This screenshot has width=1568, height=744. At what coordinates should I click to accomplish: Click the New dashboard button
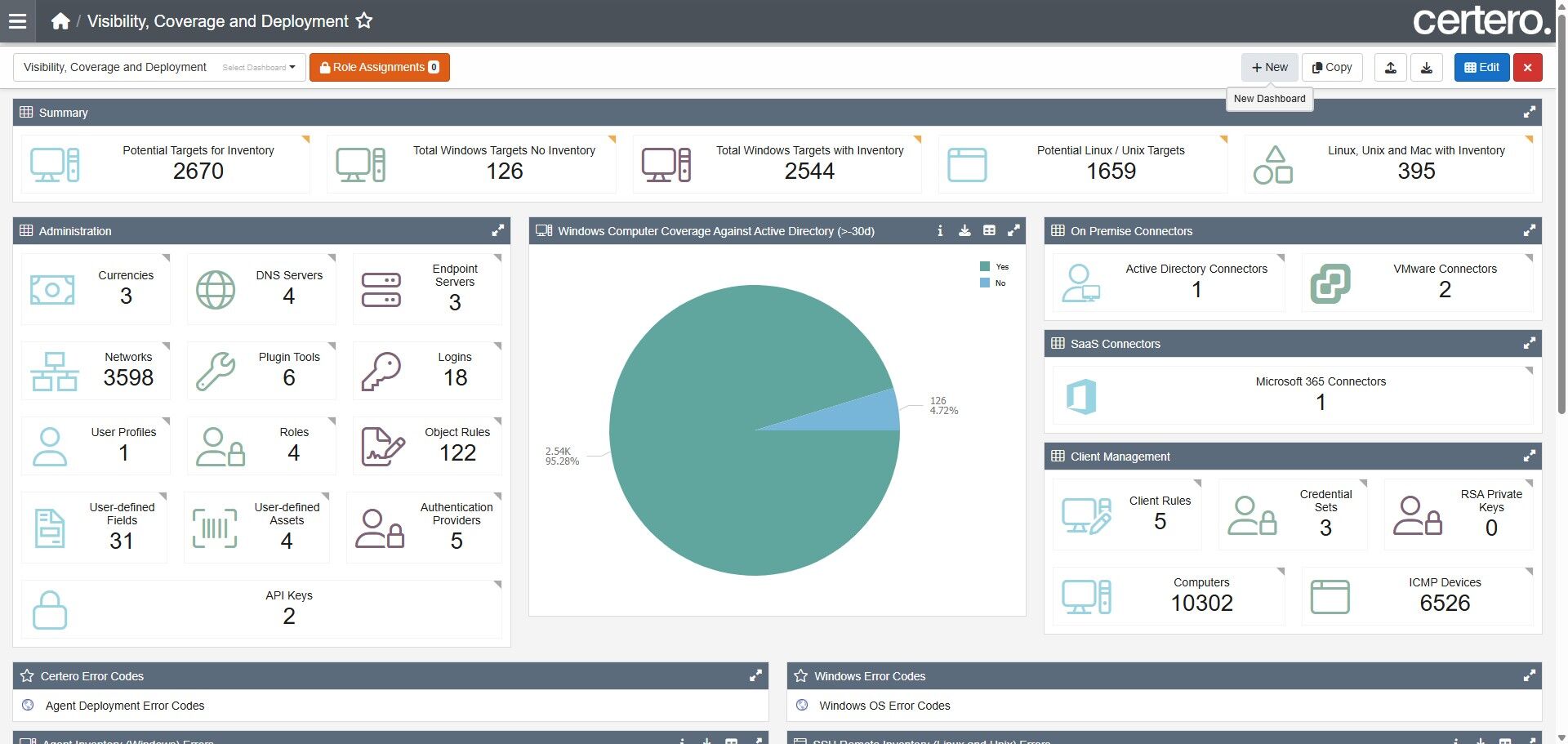1270,67
